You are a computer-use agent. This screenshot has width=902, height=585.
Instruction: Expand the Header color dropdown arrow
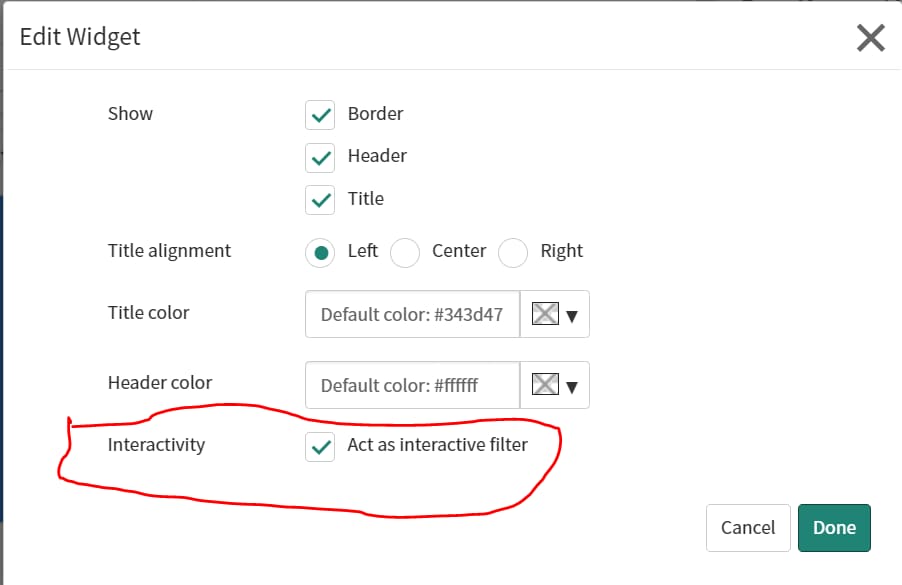572,387
